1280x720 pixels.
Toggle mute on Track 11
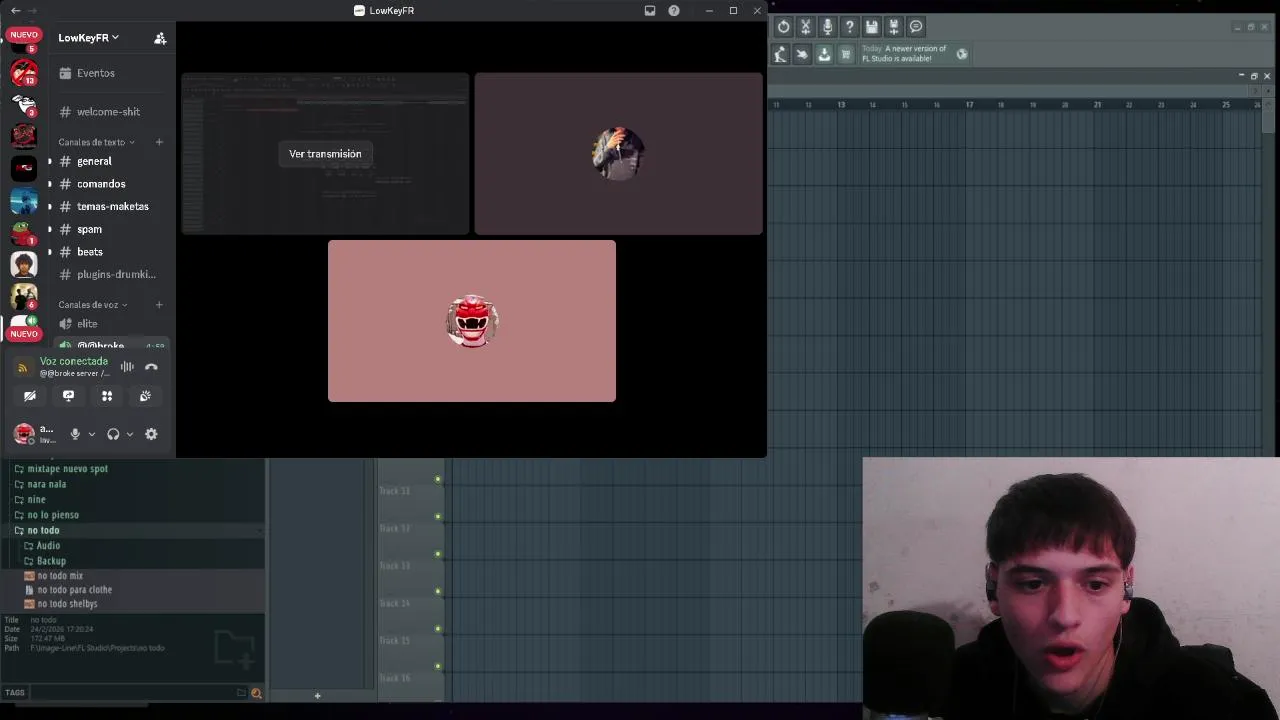tap(438, 479)
